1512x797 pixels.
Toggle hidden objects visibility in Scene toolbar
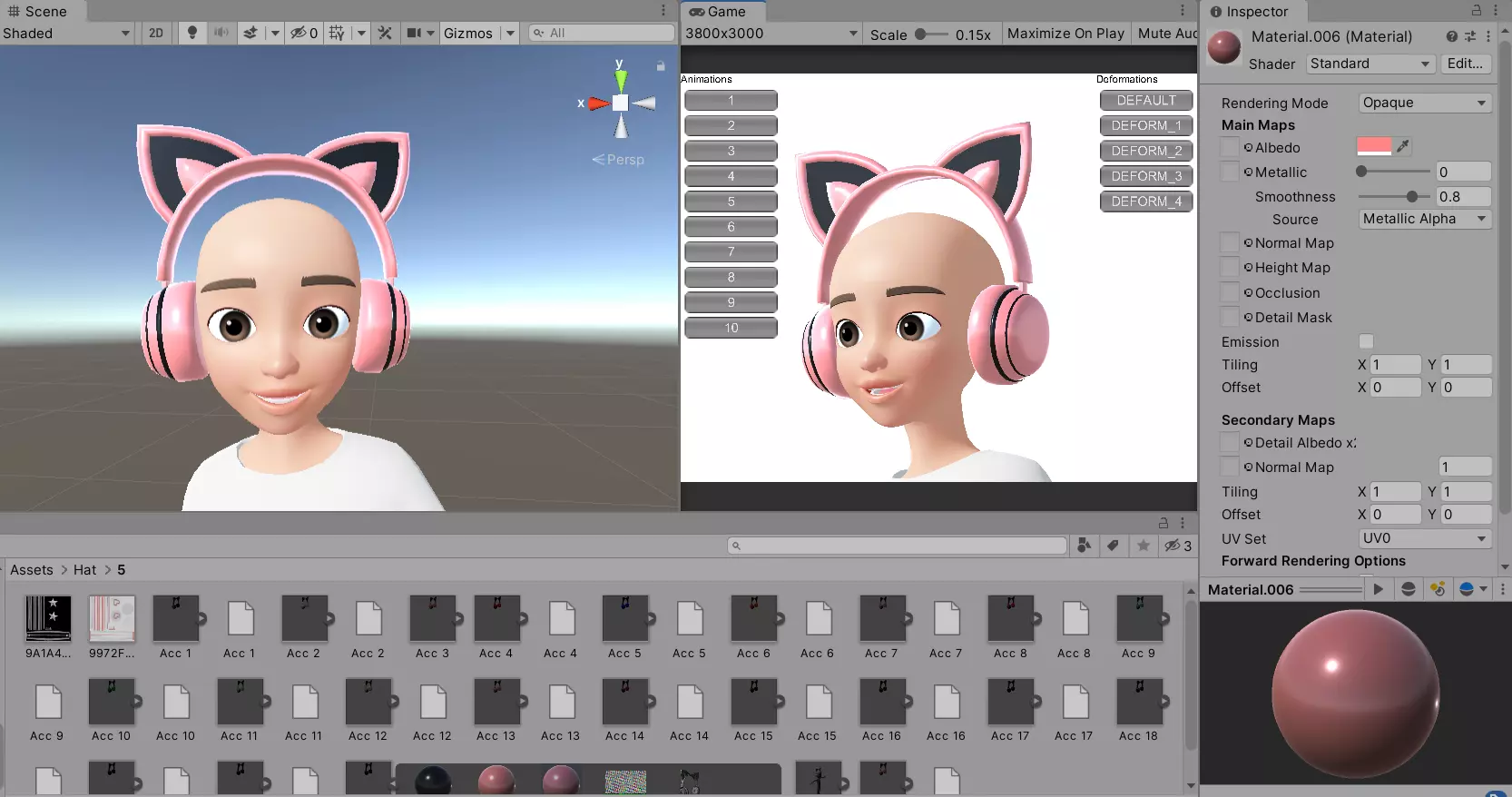click(x=304, y=33)
